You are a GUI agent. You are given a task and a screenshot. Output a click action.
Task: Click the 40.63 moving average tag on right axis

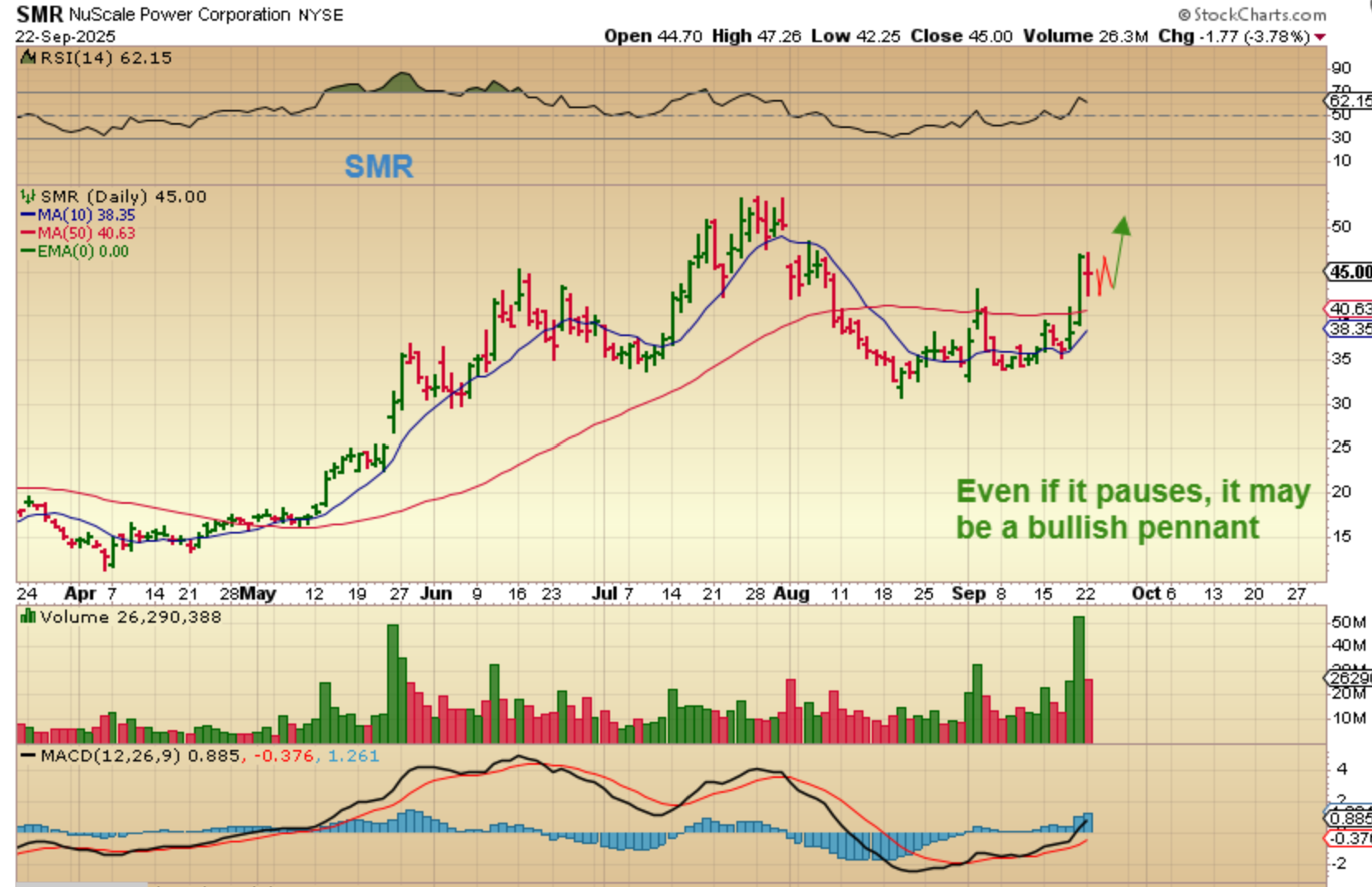point(1349,309)
